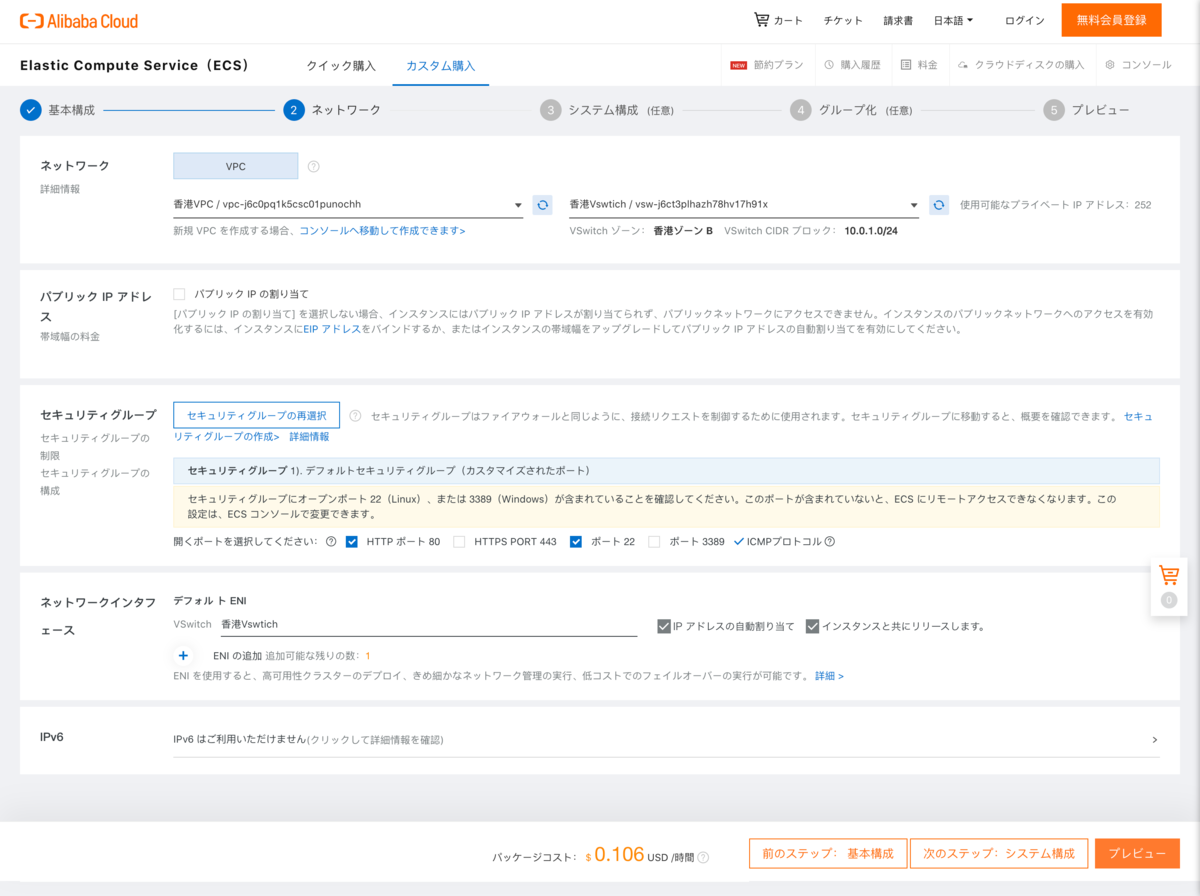Image resolution: width=1200 pixels, height=896 pixels.
Task: Click help icon beside ICMP protocol
Action: coord(829,542)
